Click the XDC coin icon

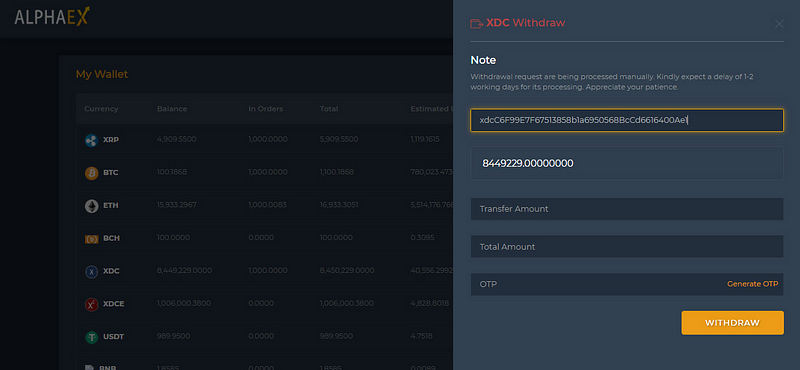click(x=91, y=272)
